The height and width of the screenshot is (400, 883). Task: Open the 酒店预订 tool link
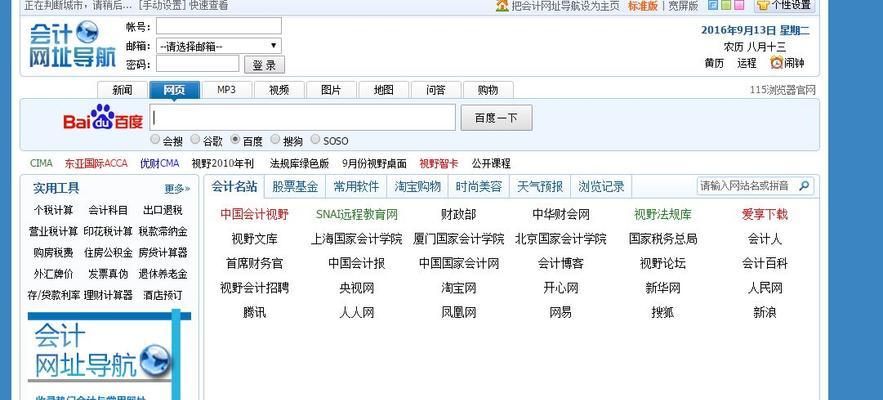(x=163, y=295)
